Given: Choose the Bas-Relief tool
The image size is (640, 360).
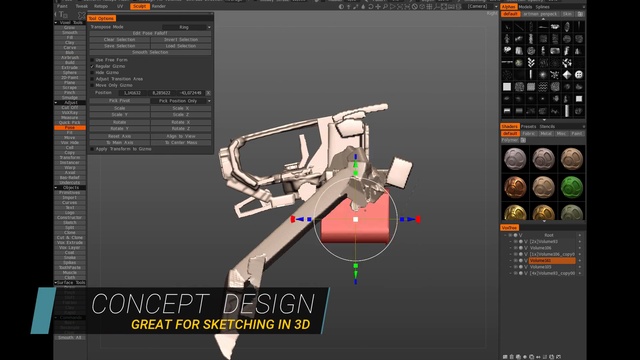Looking at the screenshot, I should click(70, 178).
